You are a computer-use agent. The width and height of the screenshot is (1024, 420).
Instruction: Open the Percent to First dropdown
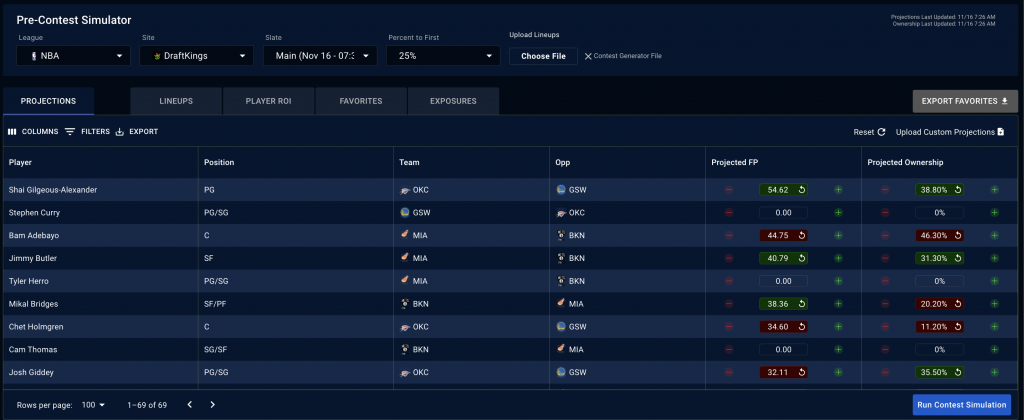point(443,56)
